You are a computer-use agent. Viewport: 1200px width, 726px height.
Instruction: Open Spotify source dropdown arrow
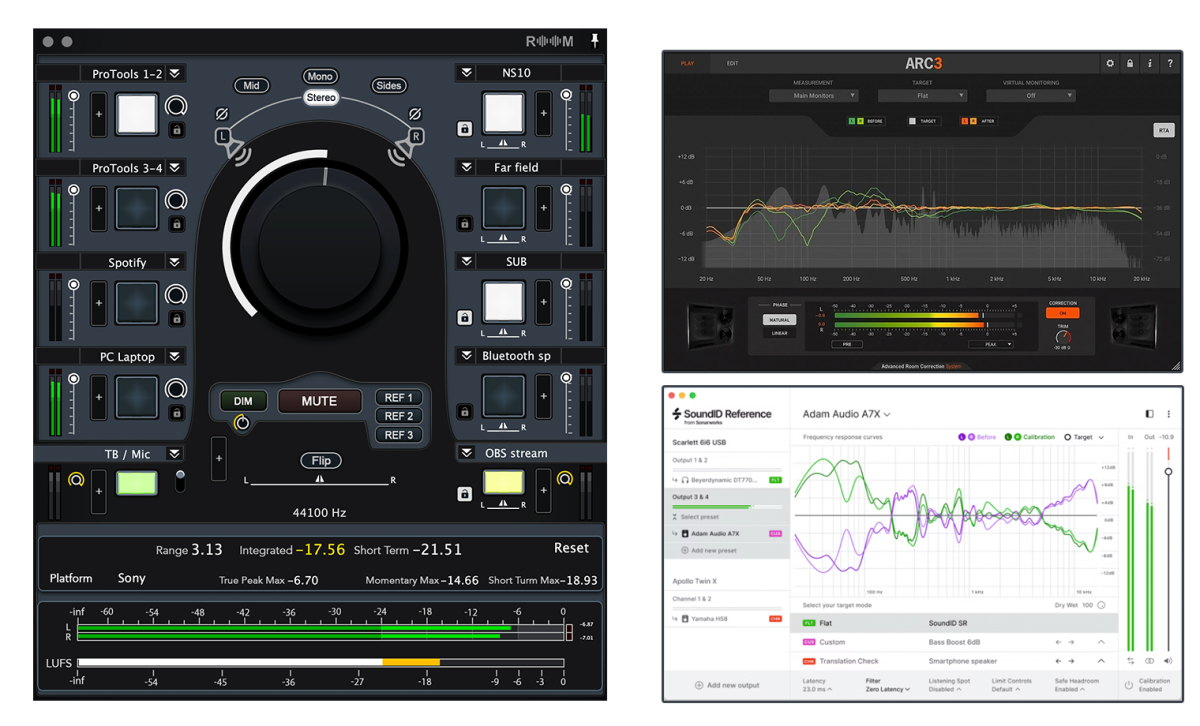(175, 262)
